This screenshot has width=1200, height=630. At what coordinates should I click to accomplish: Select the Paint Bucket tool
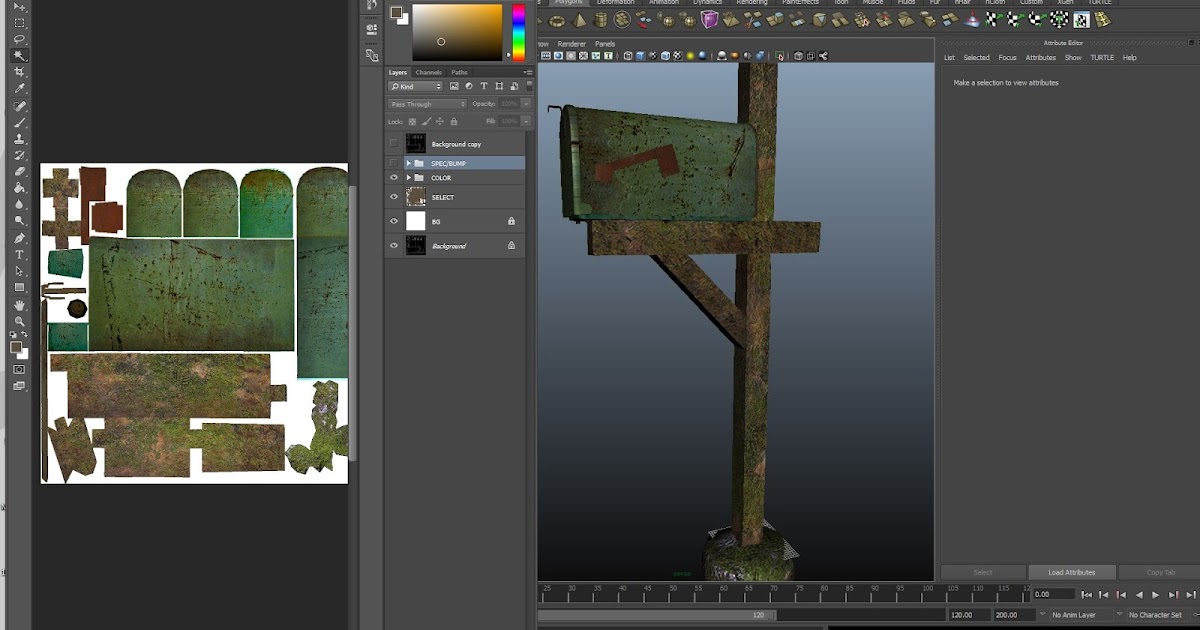click(19, 188)
